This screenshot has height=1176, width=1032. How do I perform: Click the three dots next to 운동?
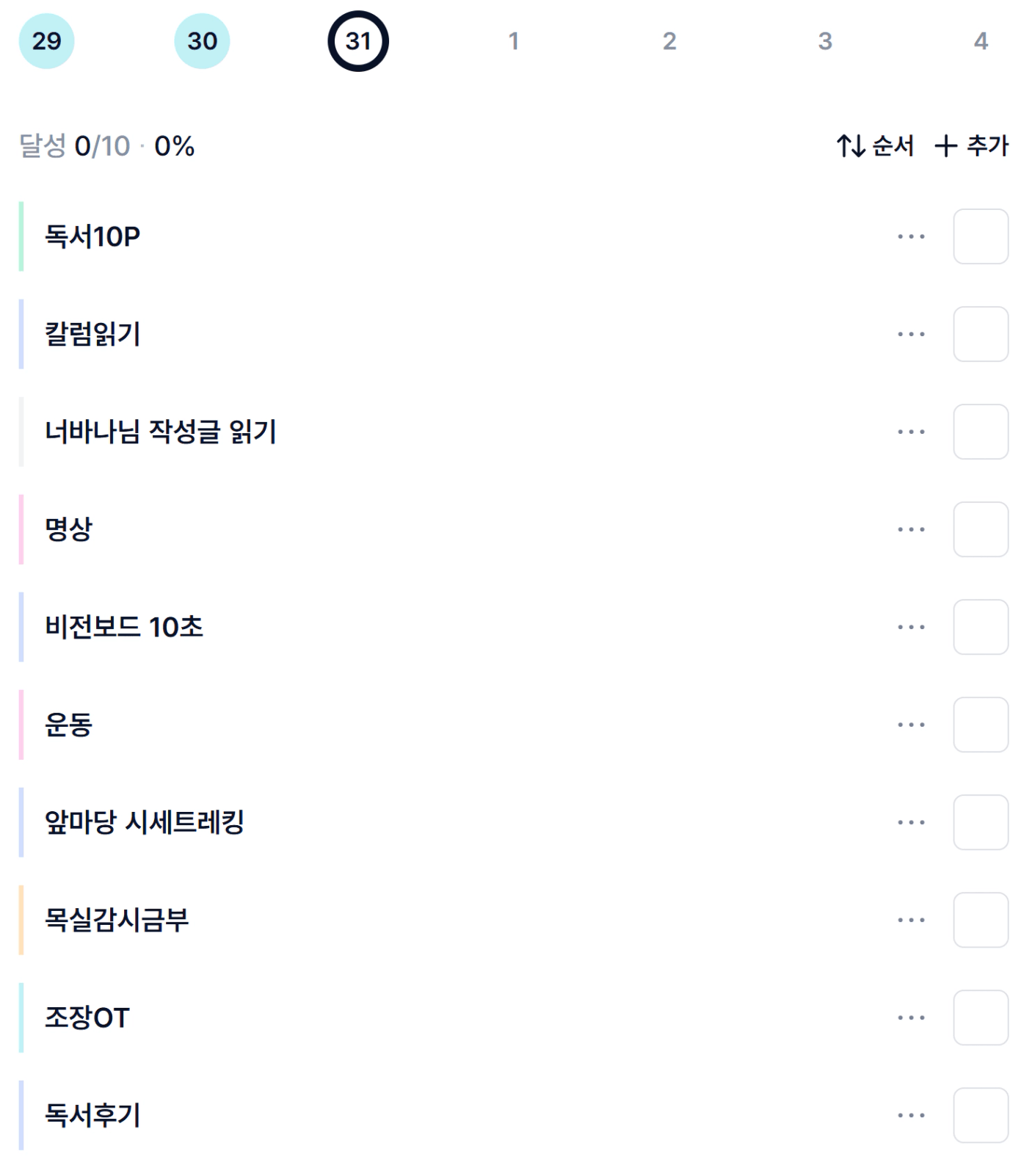pos(911,725)
